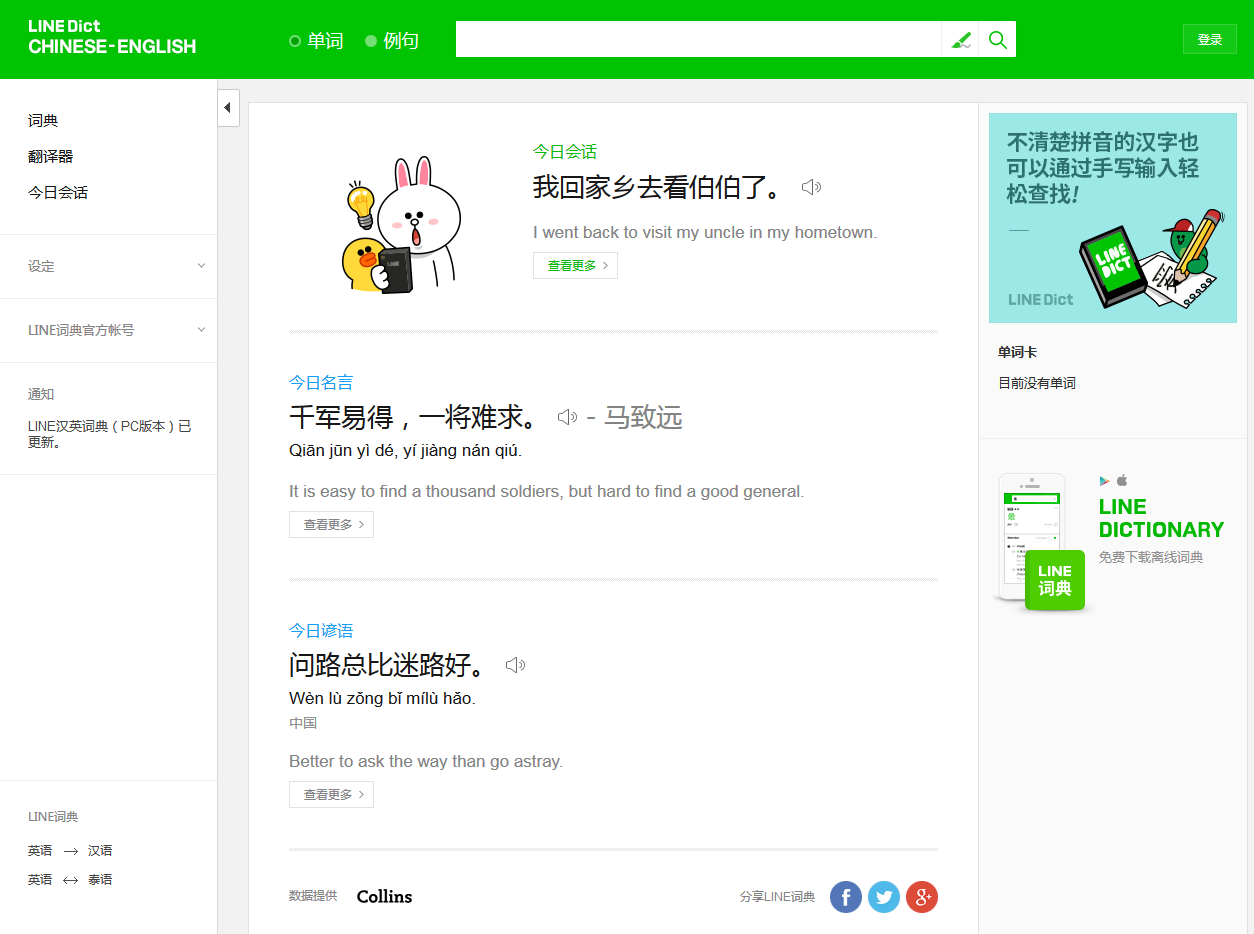Click 查看更多 under 今日会话

point(575,265)
